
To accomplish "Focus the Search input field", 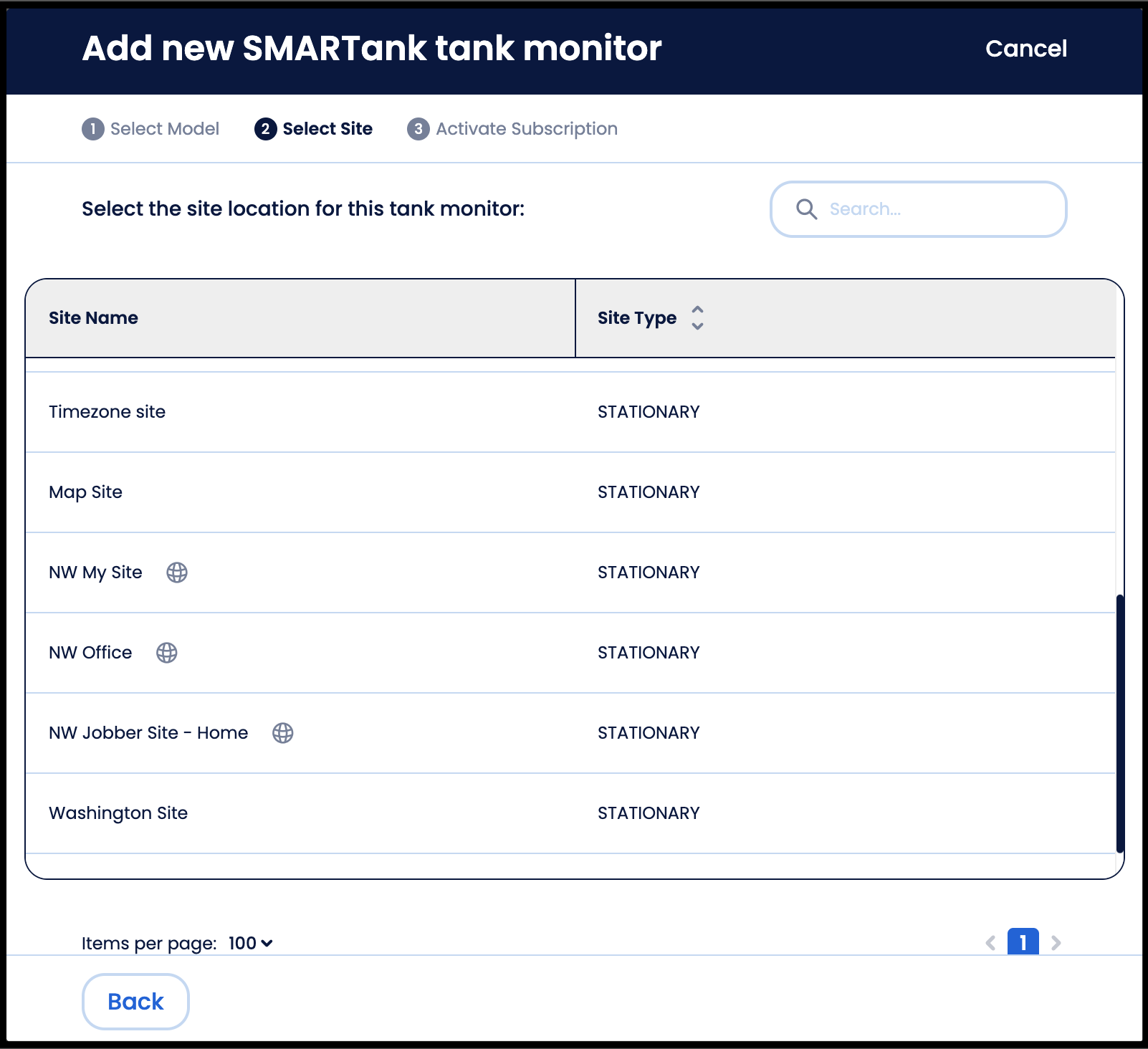I will [x=919, y=209].
